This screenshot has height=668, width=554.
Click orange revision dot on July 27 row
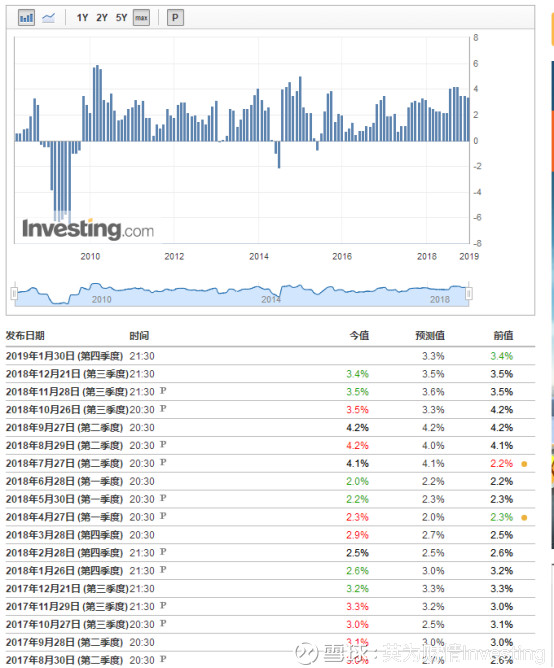click(x=524, y=464)
